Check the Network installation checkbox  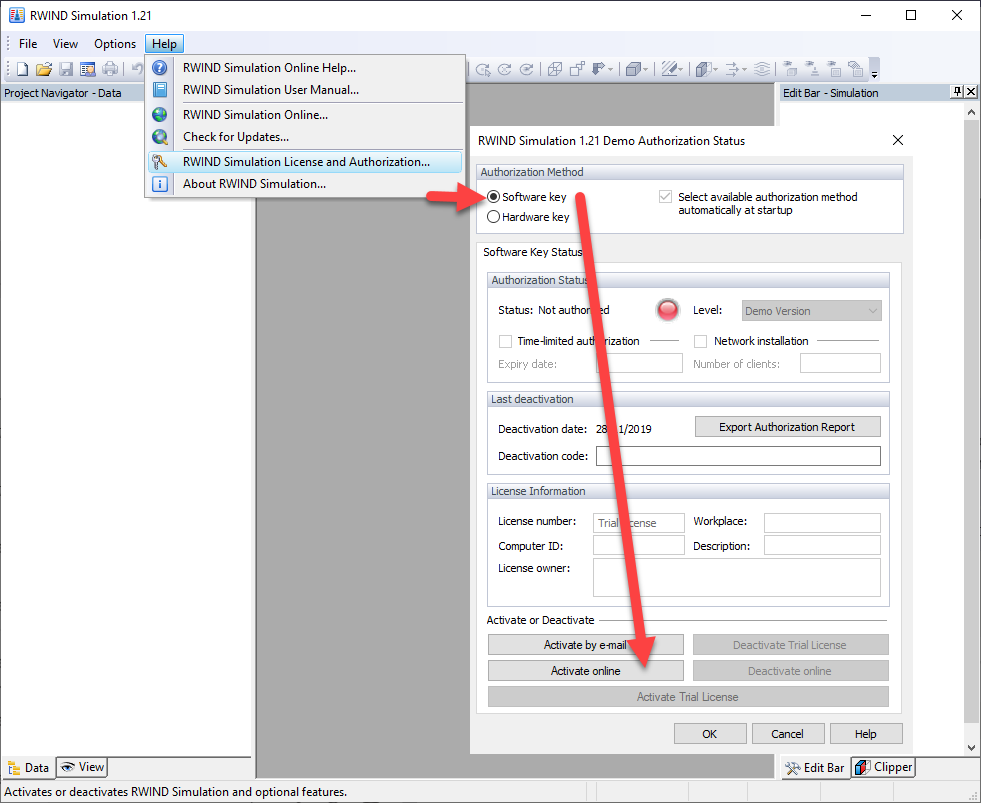(x=700, y=341)
